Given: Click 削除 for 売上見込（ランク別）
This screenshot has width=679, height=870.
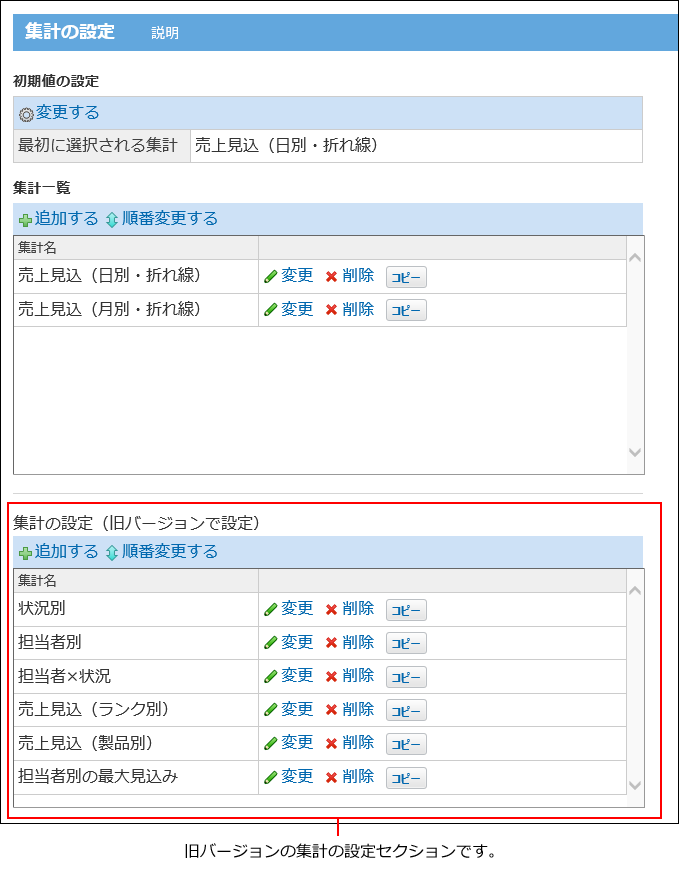Looking at the screenshot, I should click(358, 710).
